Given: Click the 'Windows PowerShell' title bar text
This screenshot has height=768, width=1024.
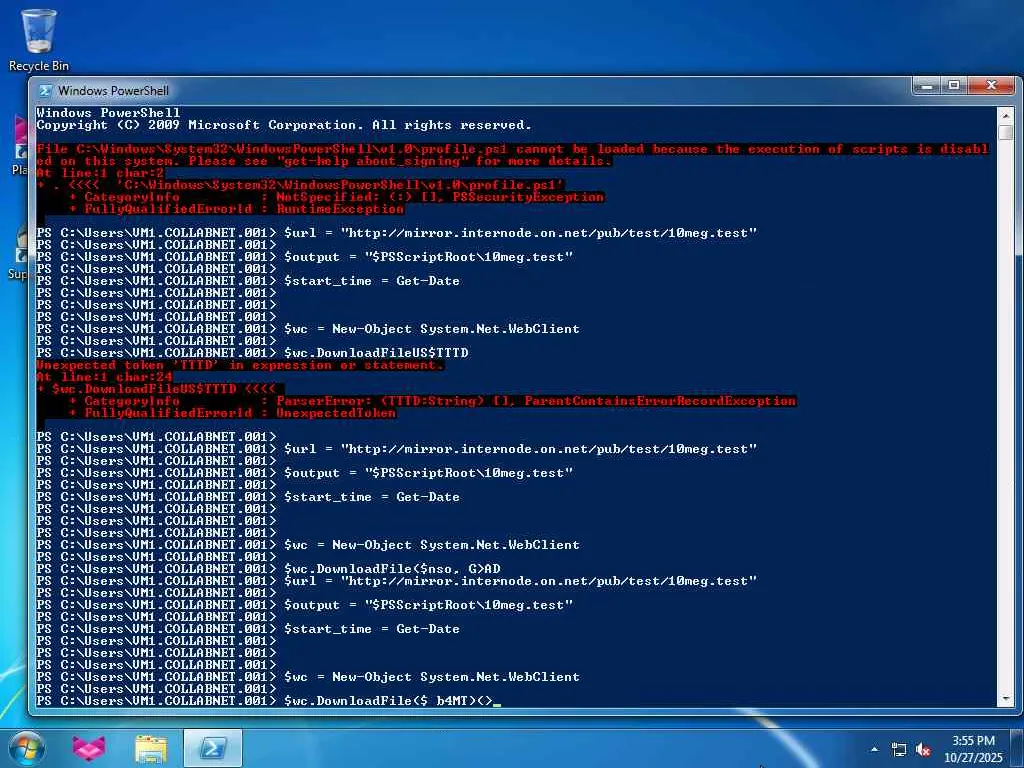Looking at the screenshot, I should [x=112, y=91].
